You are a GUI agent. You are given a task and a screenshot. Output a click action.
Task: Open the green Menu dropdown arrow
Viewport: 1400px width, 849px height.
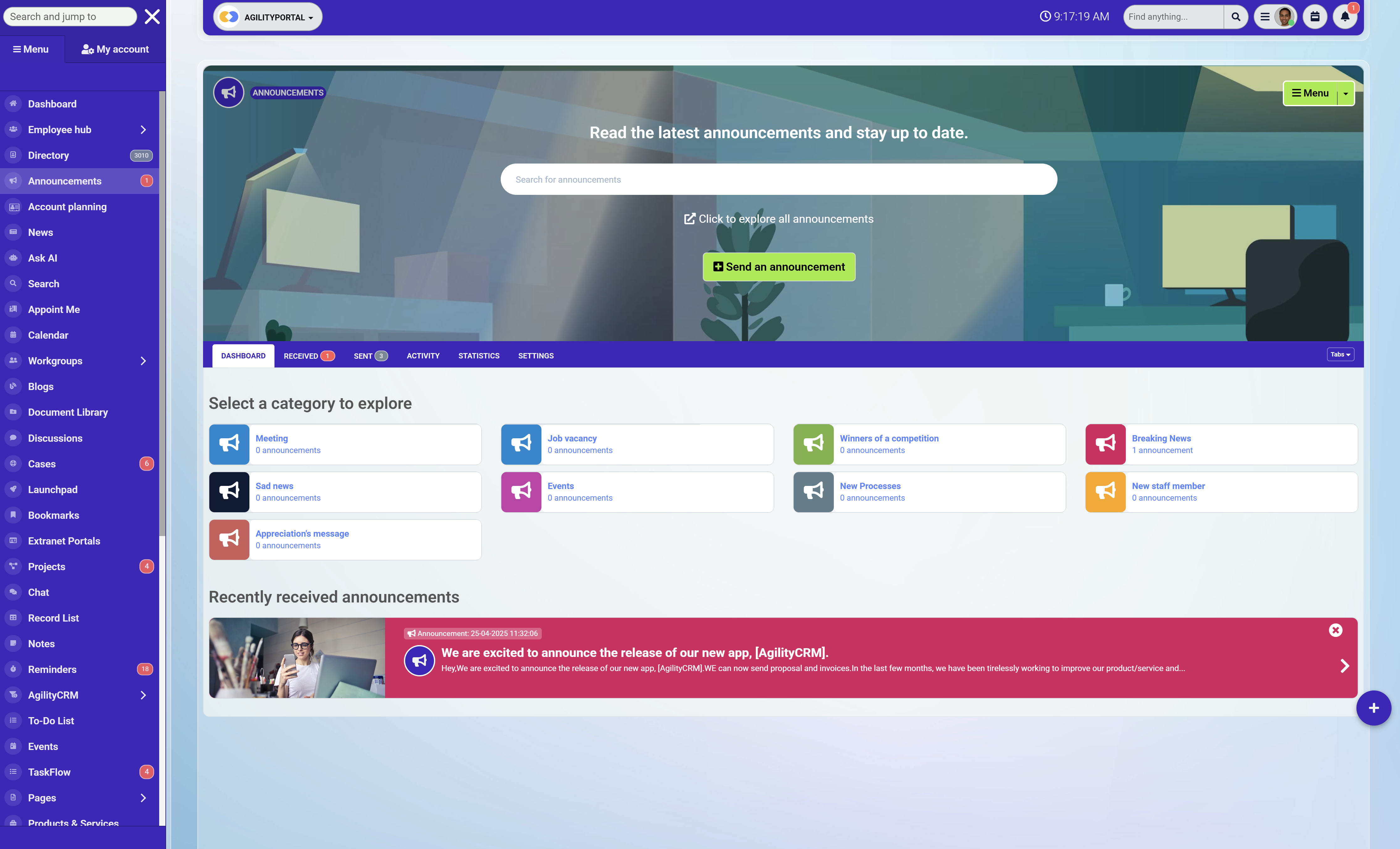click(1345, 94)
